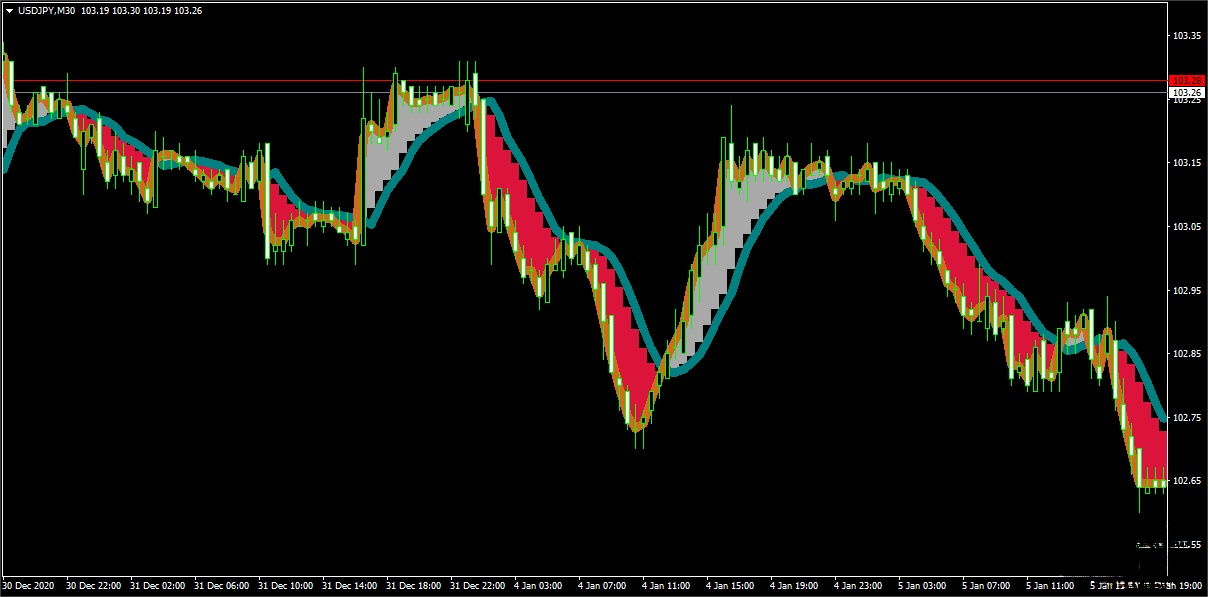
Task: Click the 103.15 label on price scale
Action: [x=1187, y=163]
